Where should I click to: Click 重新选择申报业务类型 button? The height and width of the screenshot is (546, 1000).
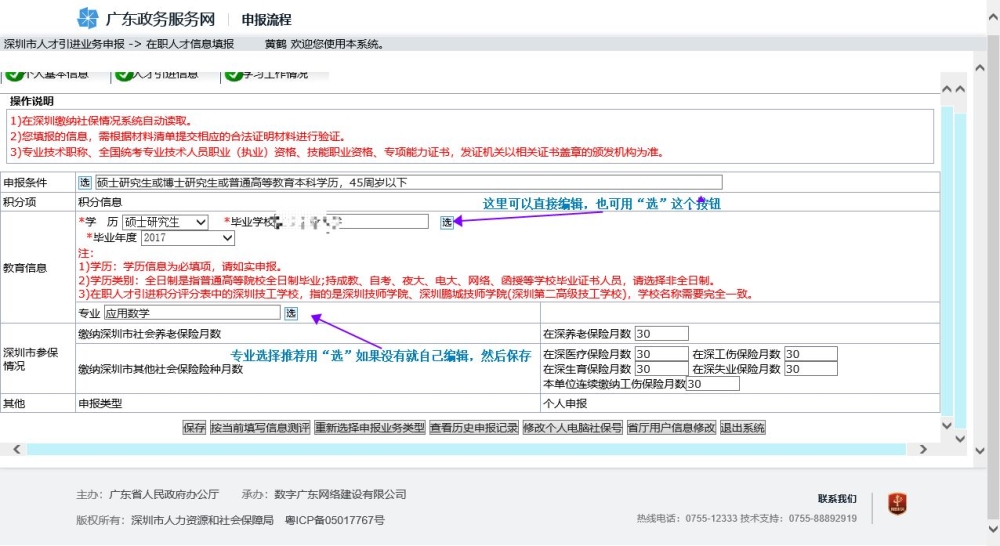coord(369,427)
